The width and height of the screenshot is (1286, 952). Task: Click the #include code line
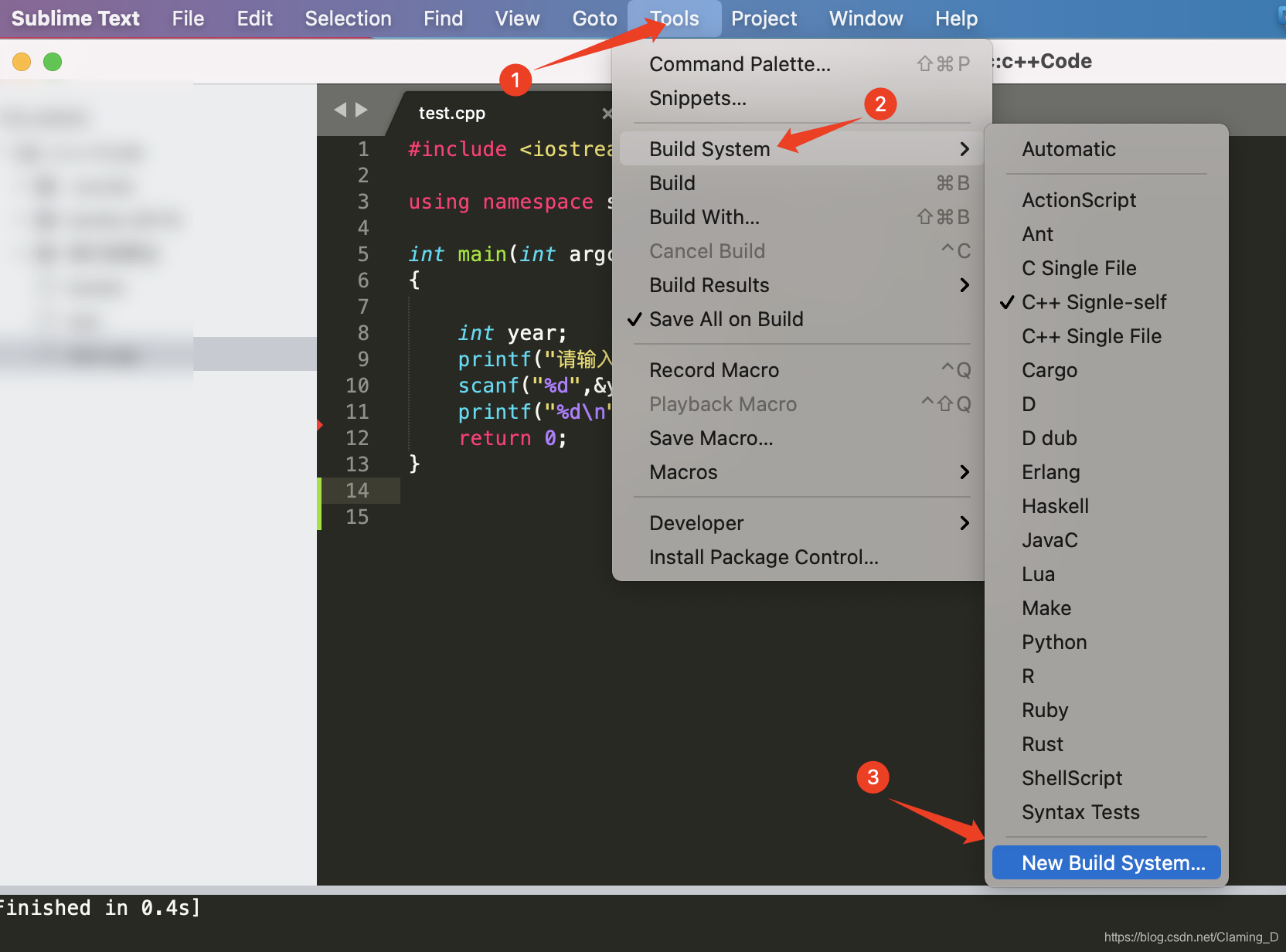coord(510,149)
